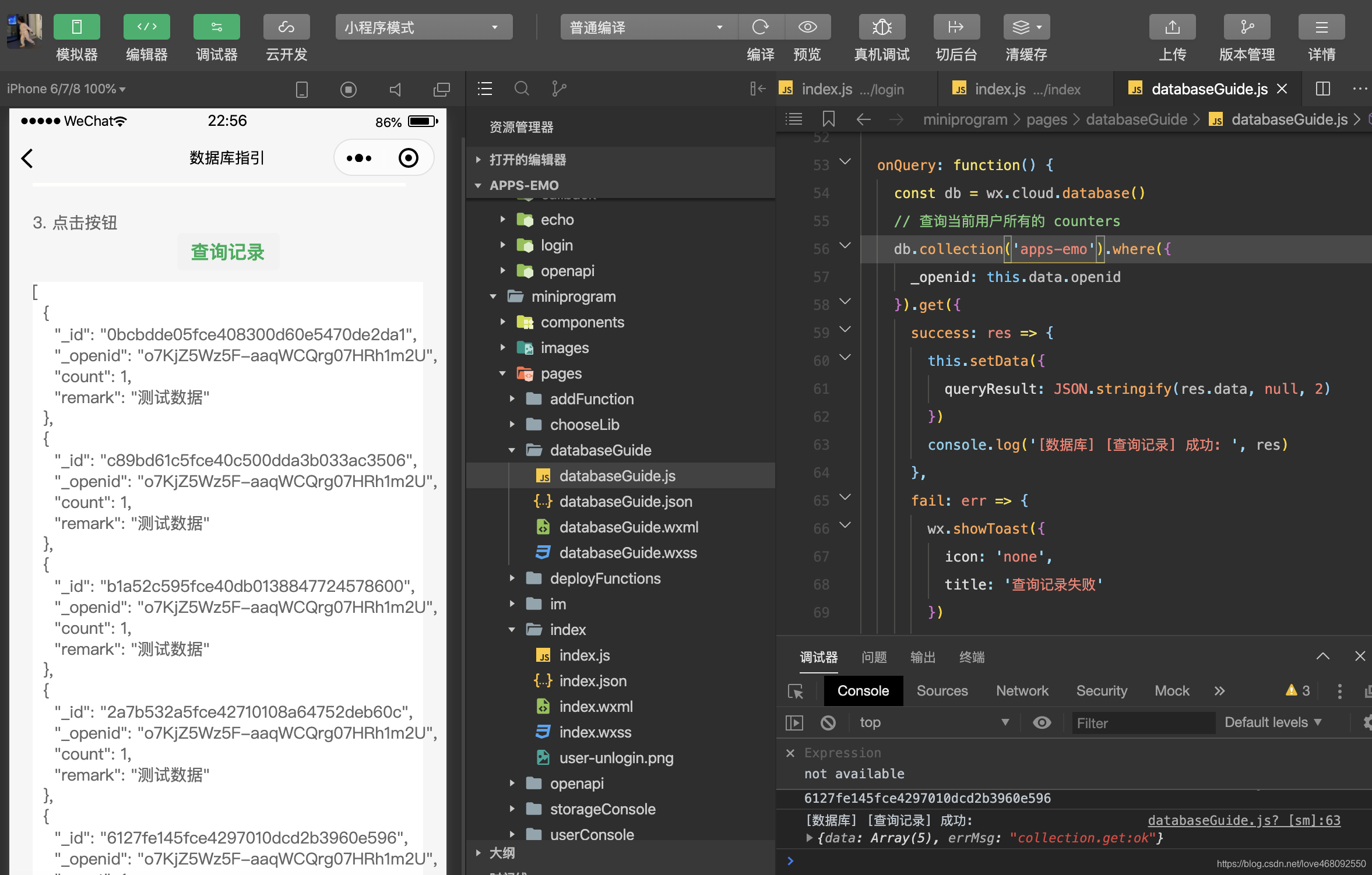Click the compile refresh icon
Viewport: 1372px width, 875px height.
pos(760,27)
